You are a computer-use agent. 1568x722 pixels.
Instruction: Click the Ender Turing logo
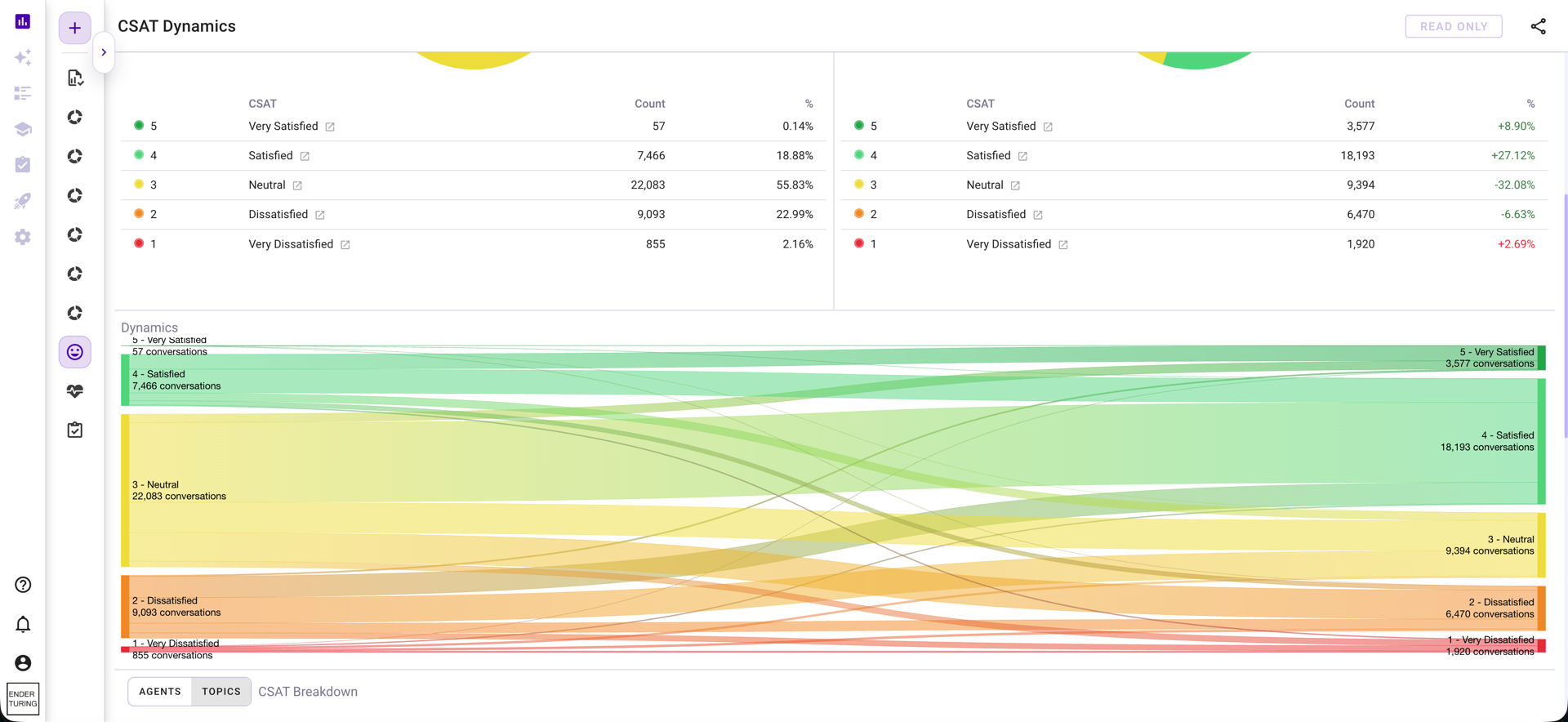tap(23, 699)
